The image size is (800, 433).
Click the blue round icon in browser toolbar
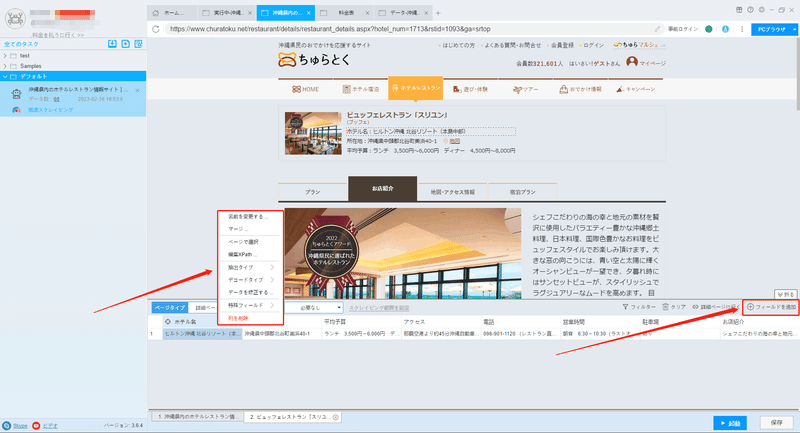[x=725, y=29]
